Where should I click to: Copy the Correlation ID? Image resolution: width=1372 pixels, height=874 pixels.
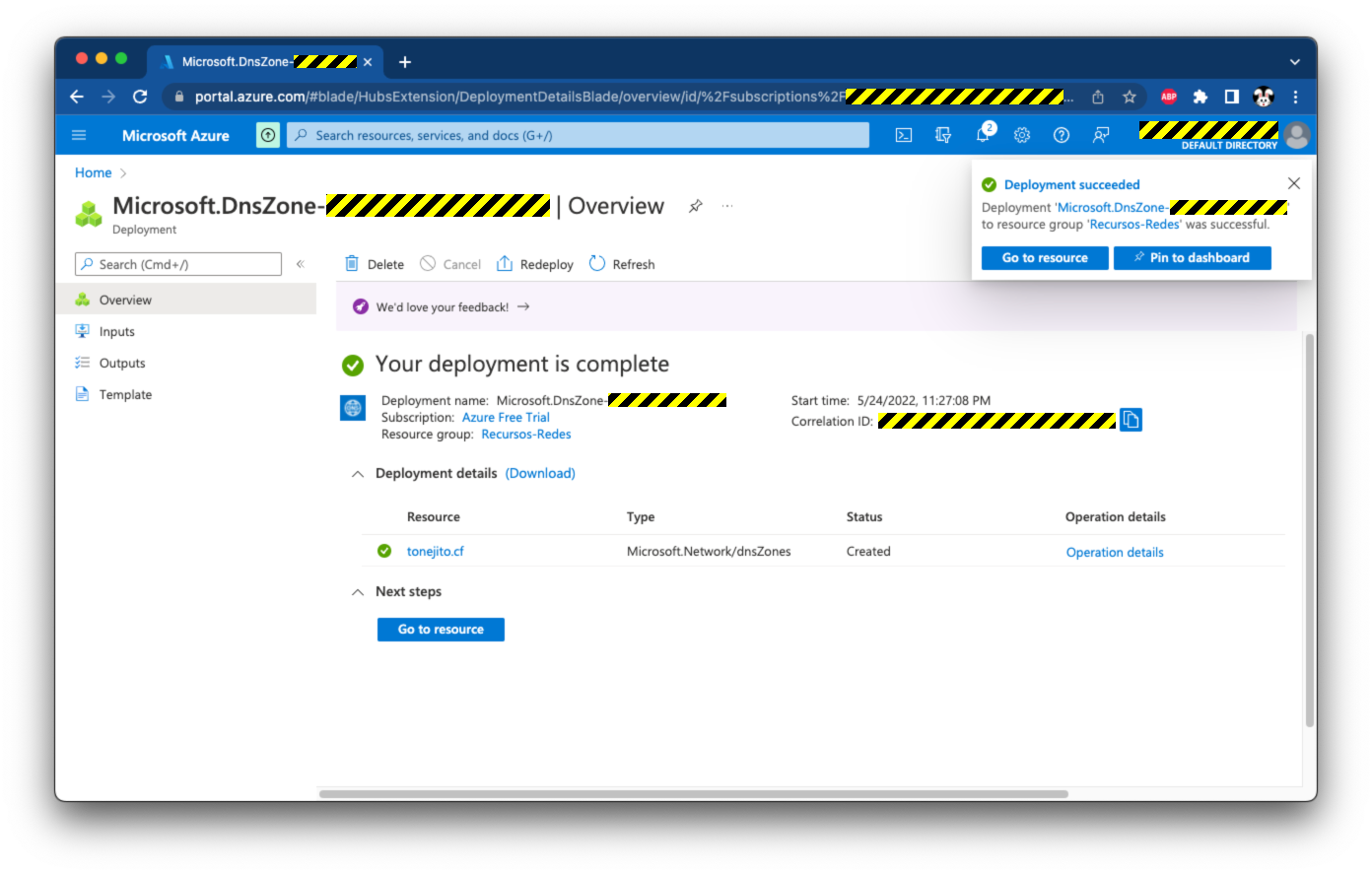(1131, 420)
